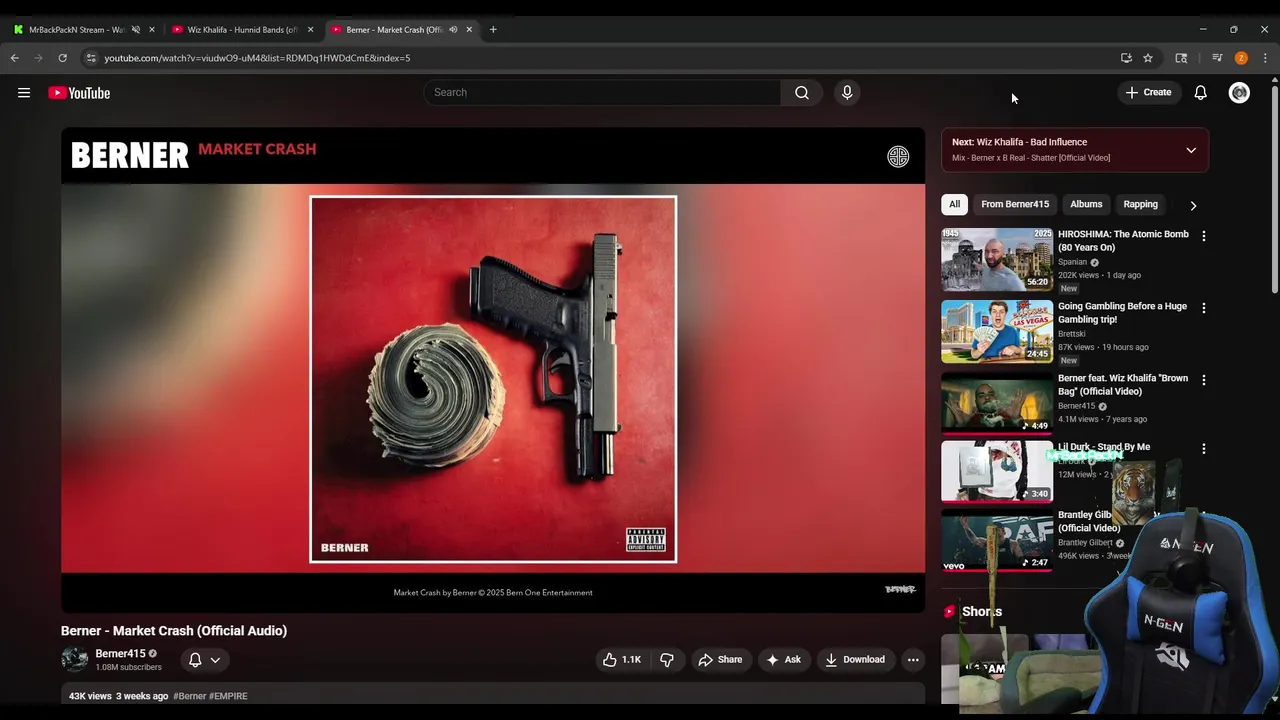Click the #Berner hashtag
The image size is (1280, 720).
click(189, 696)
